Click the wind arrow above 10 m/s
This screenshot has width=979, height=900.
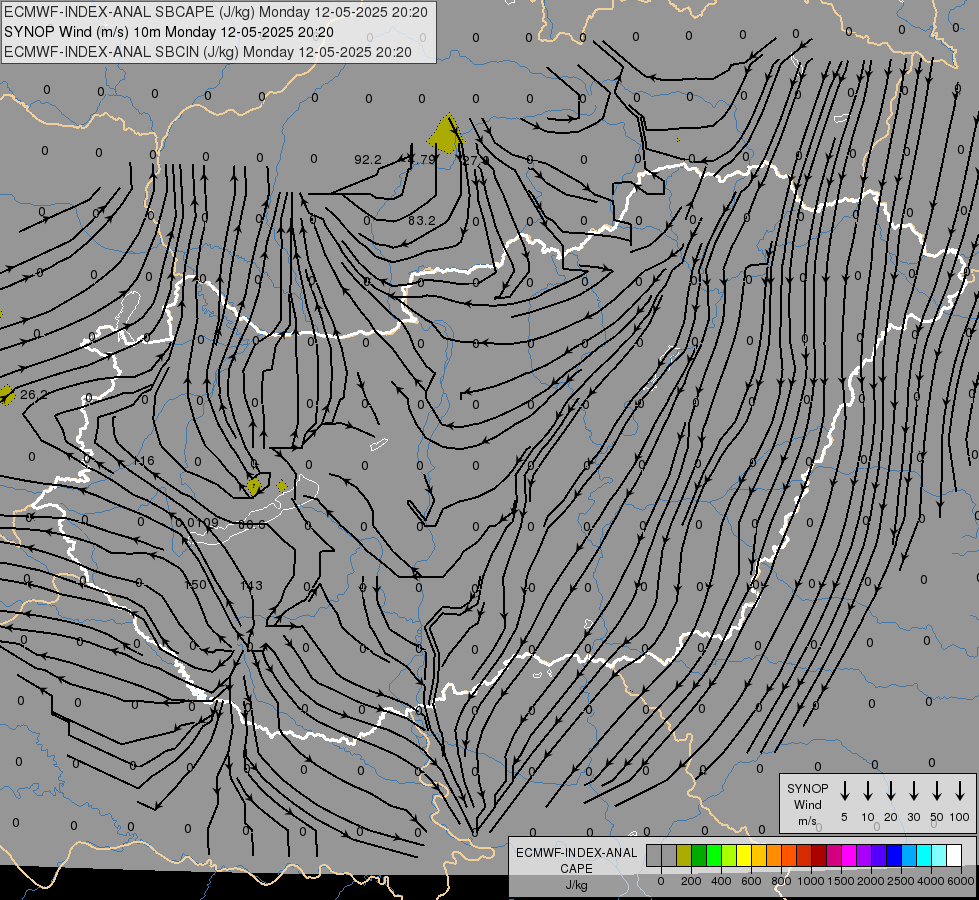(867, 791)
